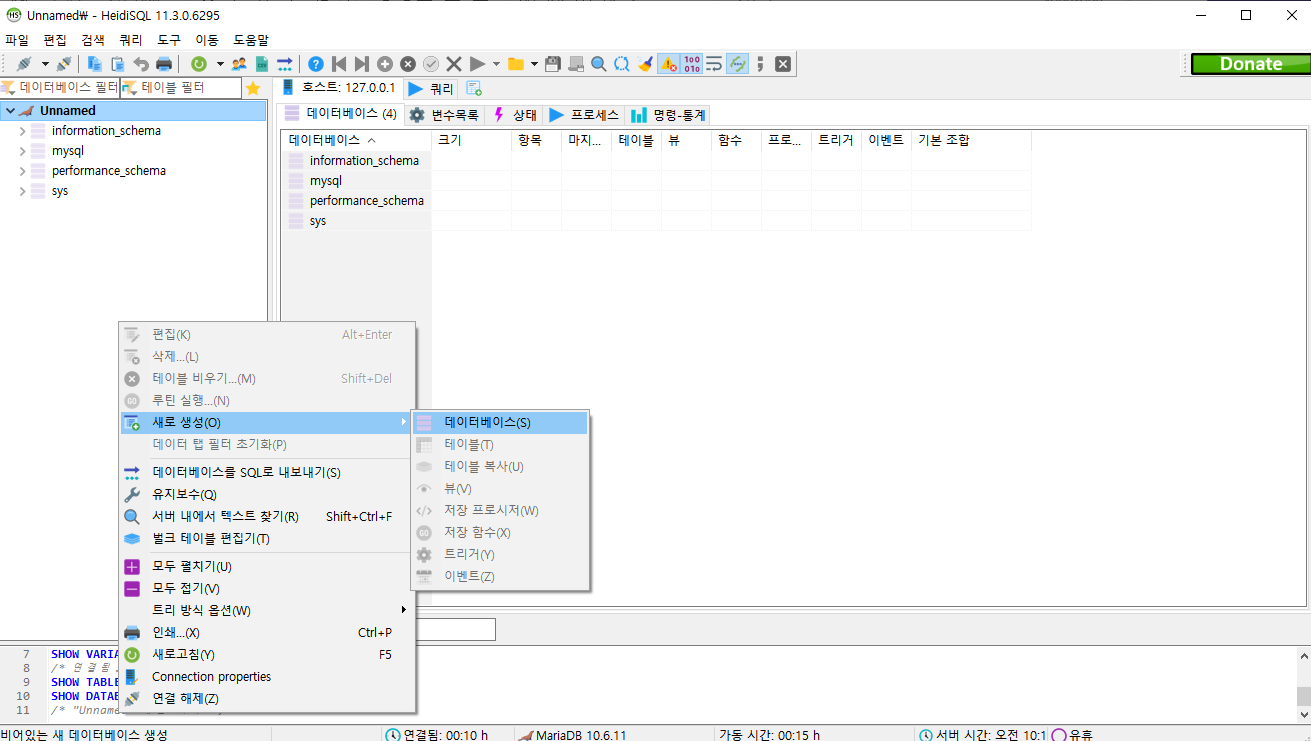This screenshot has width=1311, height=741.
Task: Click the new query tab plus icon
Action: (474, 88)
